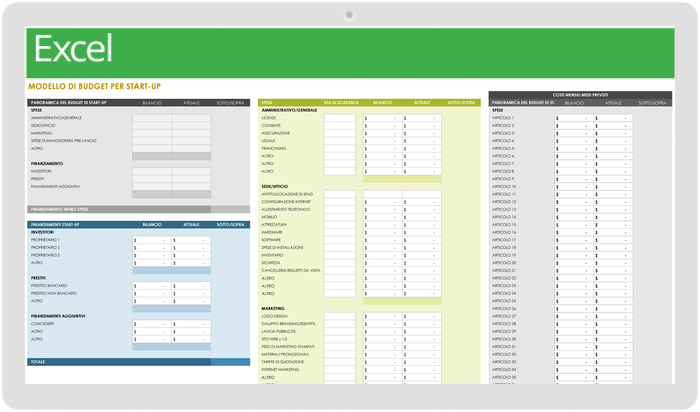Click the 'Sito Web v.1.0' row label
Screen dimensions: 700x412
274,339
